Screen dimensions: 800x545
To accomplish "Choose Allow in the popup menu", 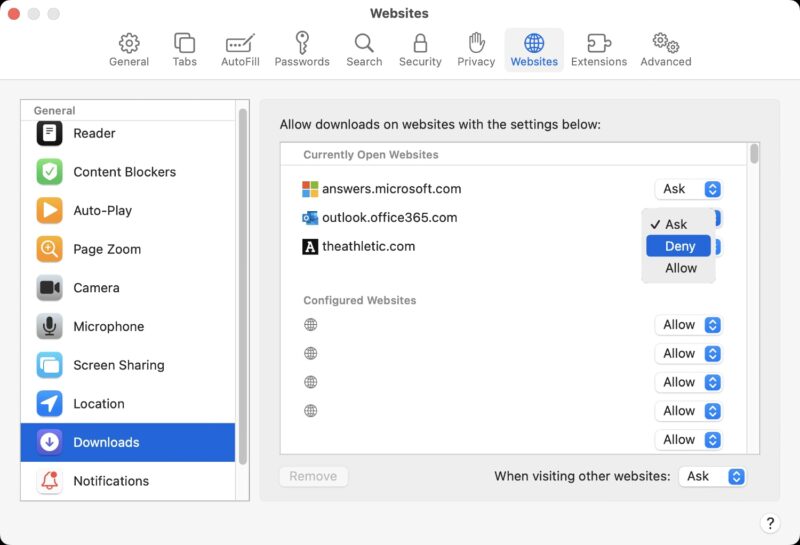I will point(680,268).
